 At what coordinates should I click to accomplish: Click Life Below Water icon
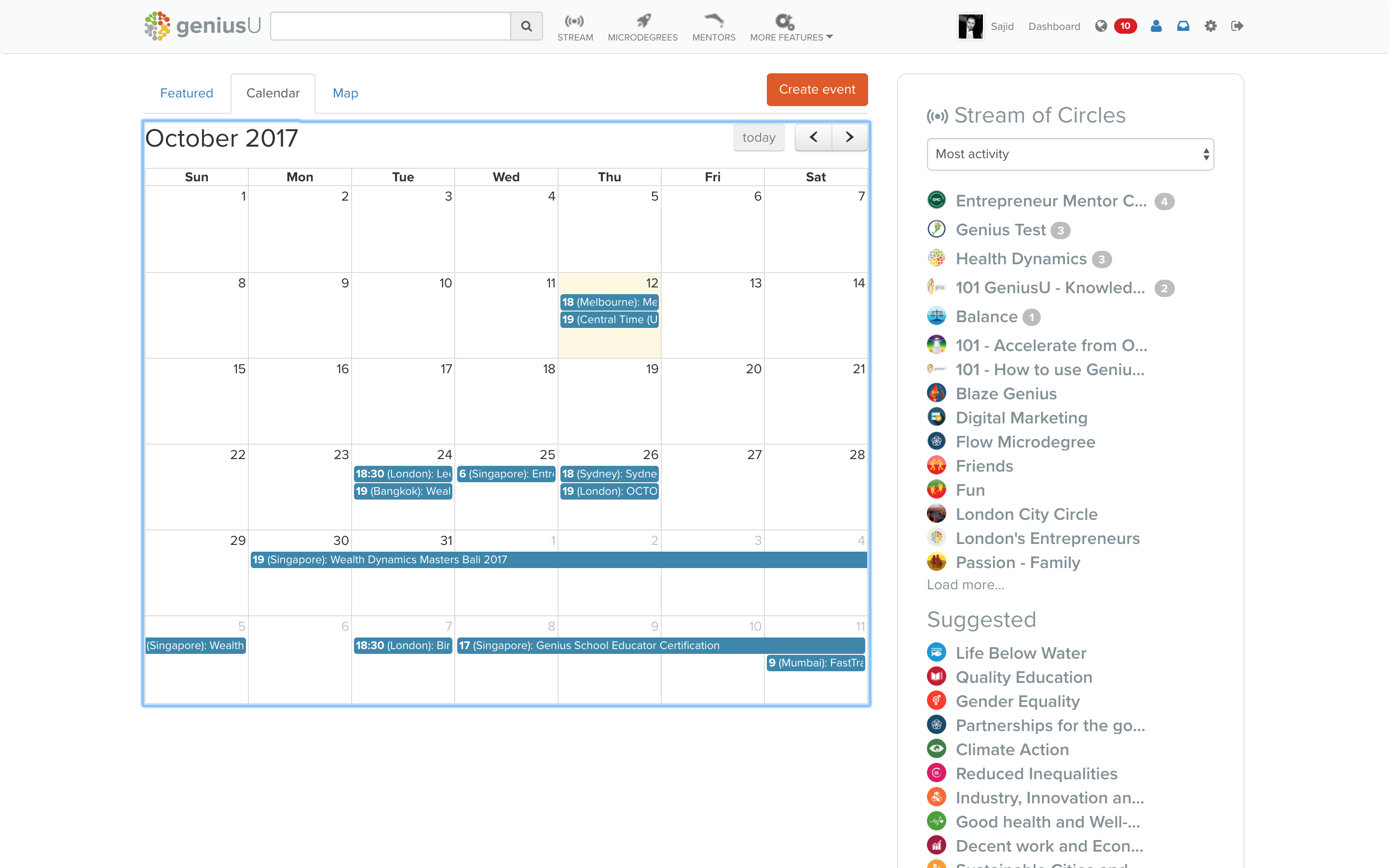coord(936,653)
